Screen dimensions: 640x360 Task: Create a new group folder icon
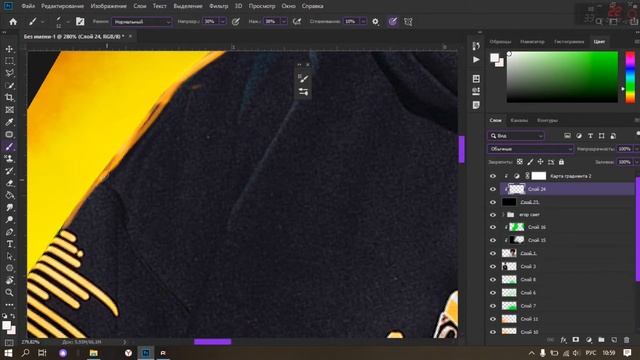point(601,340)
